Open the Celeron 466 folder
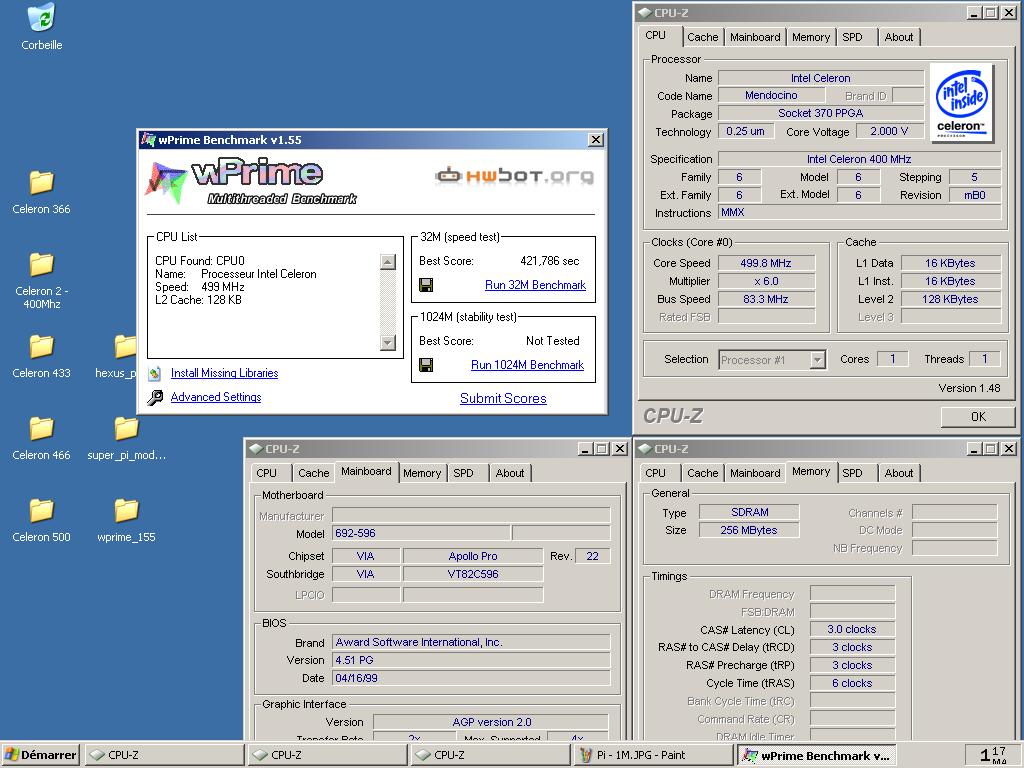The image size is (1024, 768). pyautogui.click(x=42, y=428)
